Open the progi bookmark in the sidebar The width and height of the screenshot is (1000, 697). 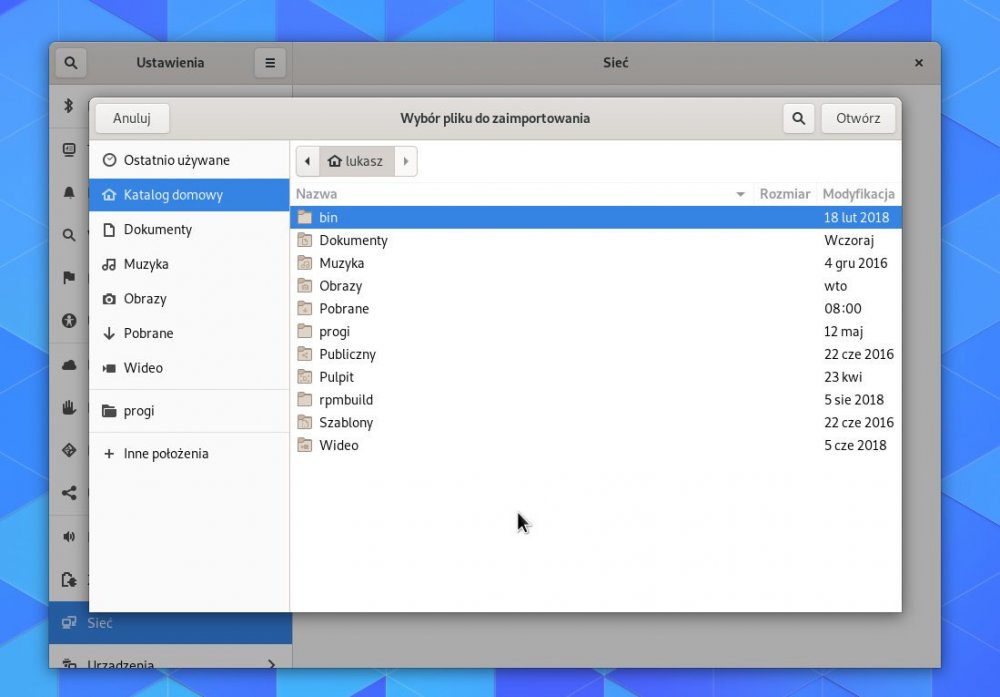coord(189,411)
